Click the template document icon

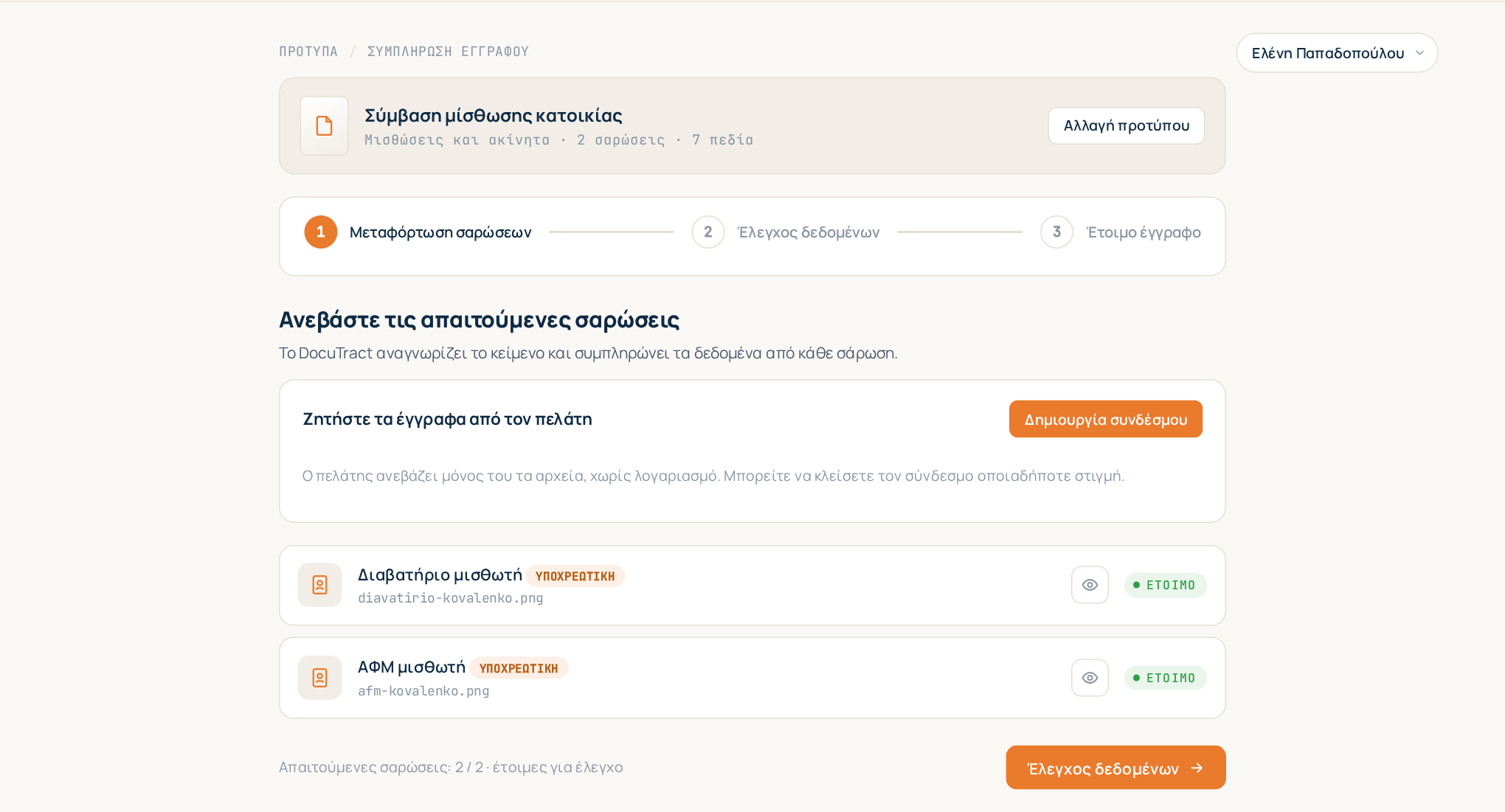(324, 125)
